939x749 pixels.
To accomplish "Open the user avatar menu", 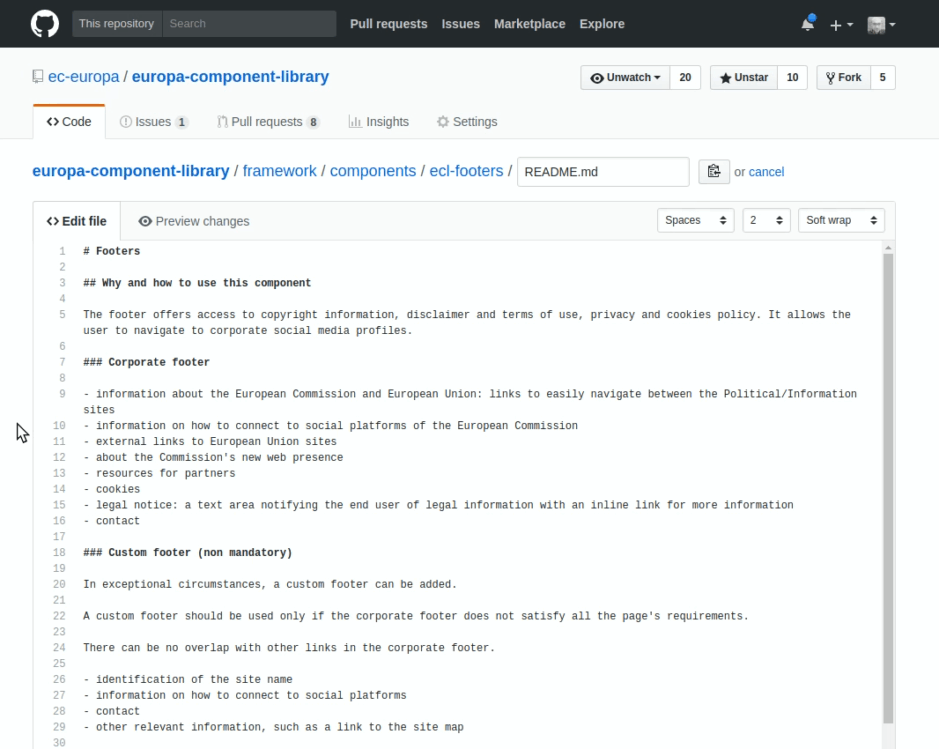I will pos(881,25).
